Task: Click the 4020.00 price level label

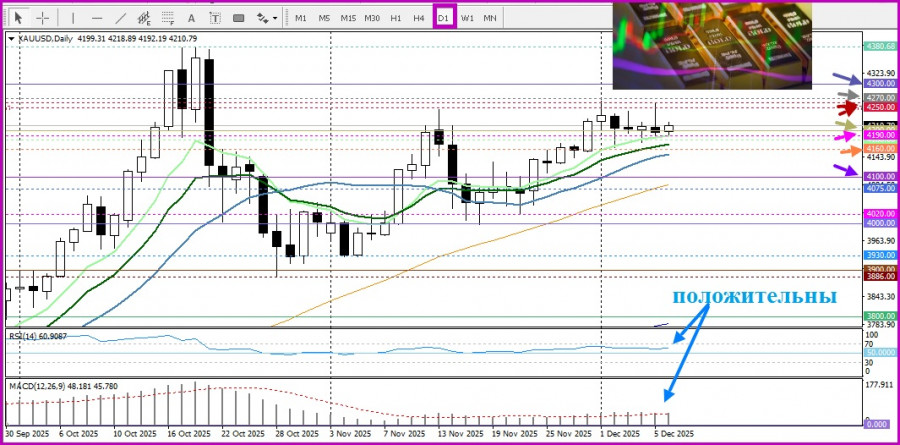Action: pos(880,214)
